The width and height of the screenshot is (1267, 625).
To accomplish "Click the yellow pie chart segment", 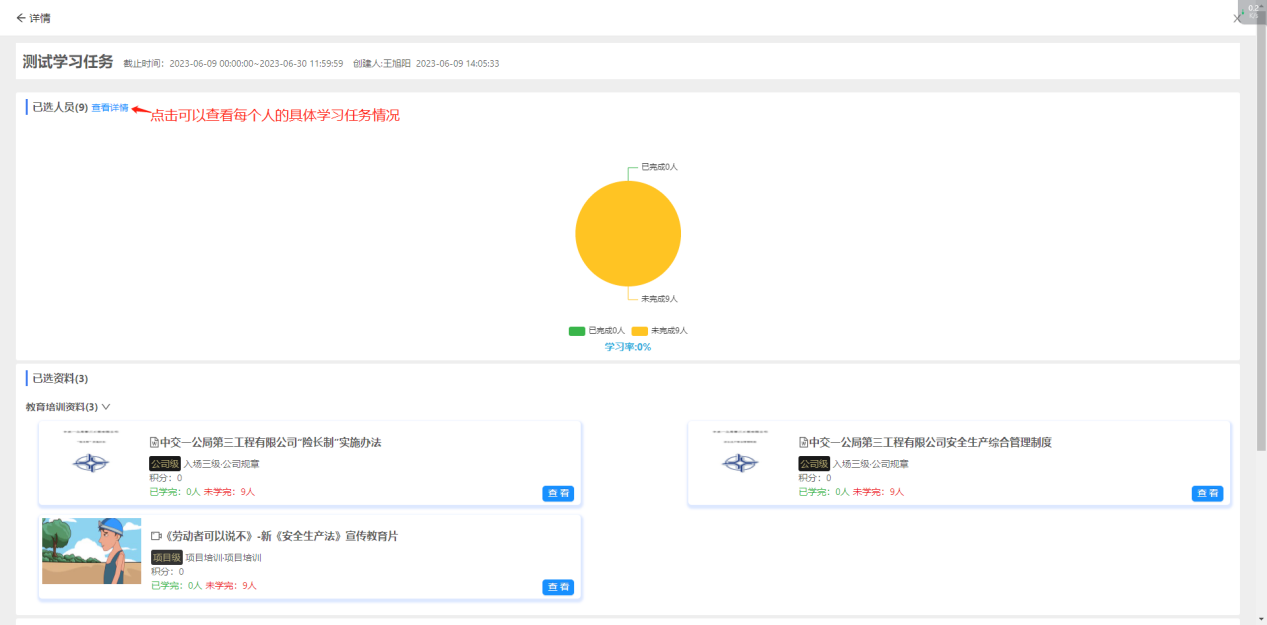I will click(x=628, y=234).
